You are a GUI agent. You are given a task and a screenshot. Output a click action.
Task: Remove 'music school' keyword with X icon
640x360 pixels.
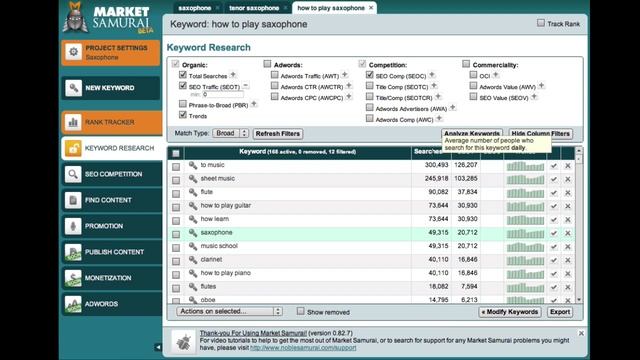(568, 247)
